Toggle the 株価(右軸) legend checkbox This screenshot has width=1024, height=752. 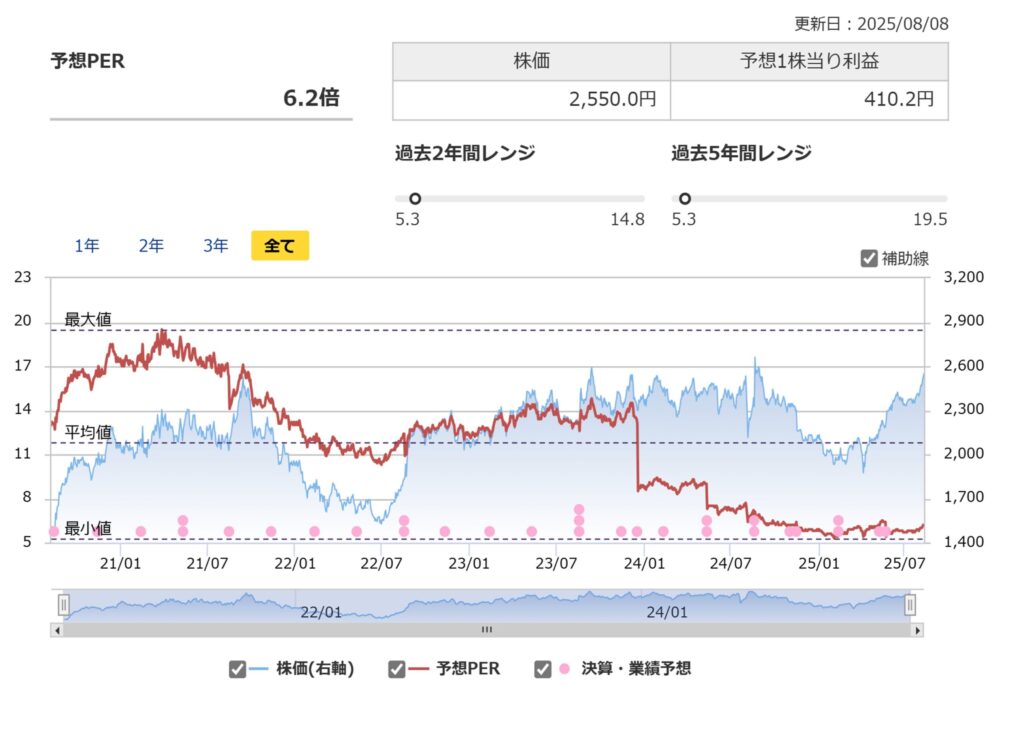pyautogui.click(x=237, y=669)
